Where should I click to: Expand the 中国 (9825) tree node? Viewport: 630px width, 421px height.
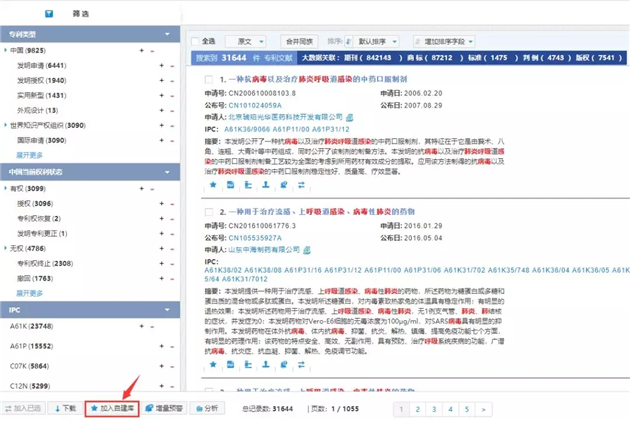(6, 49)
